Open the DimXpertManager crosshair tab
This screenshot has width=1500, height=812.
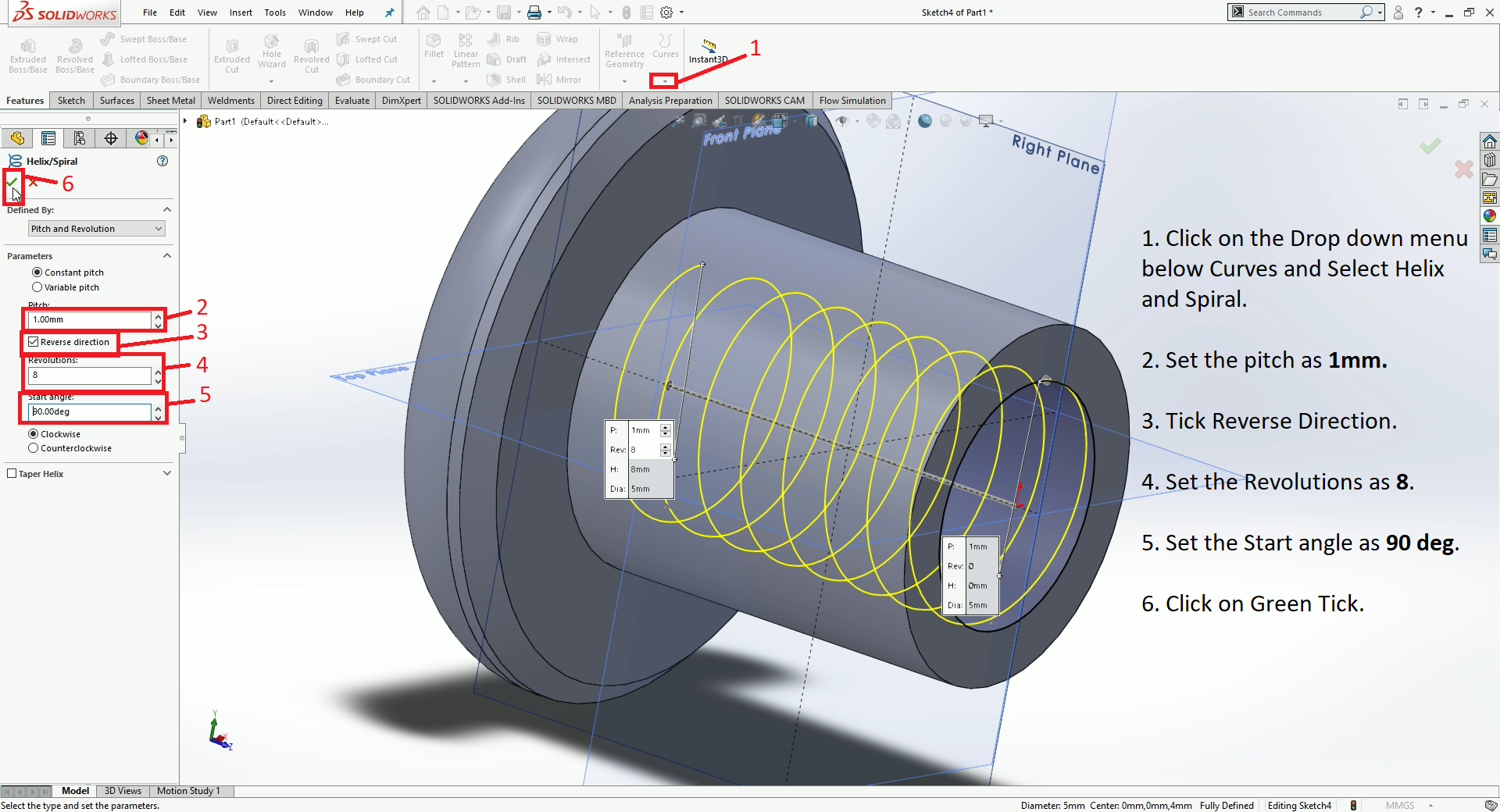[111, 139]
